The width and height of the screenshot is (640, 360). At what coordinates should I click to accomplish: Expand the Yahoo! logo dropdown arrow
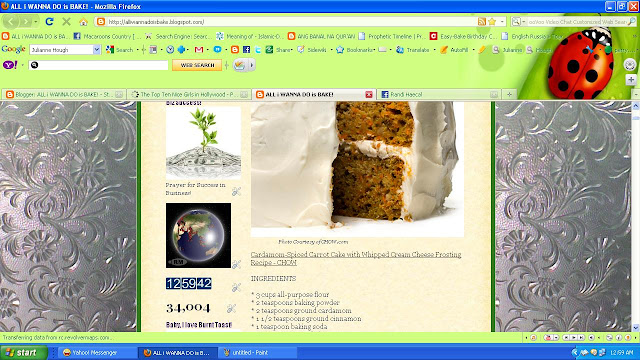click(22, 65)
